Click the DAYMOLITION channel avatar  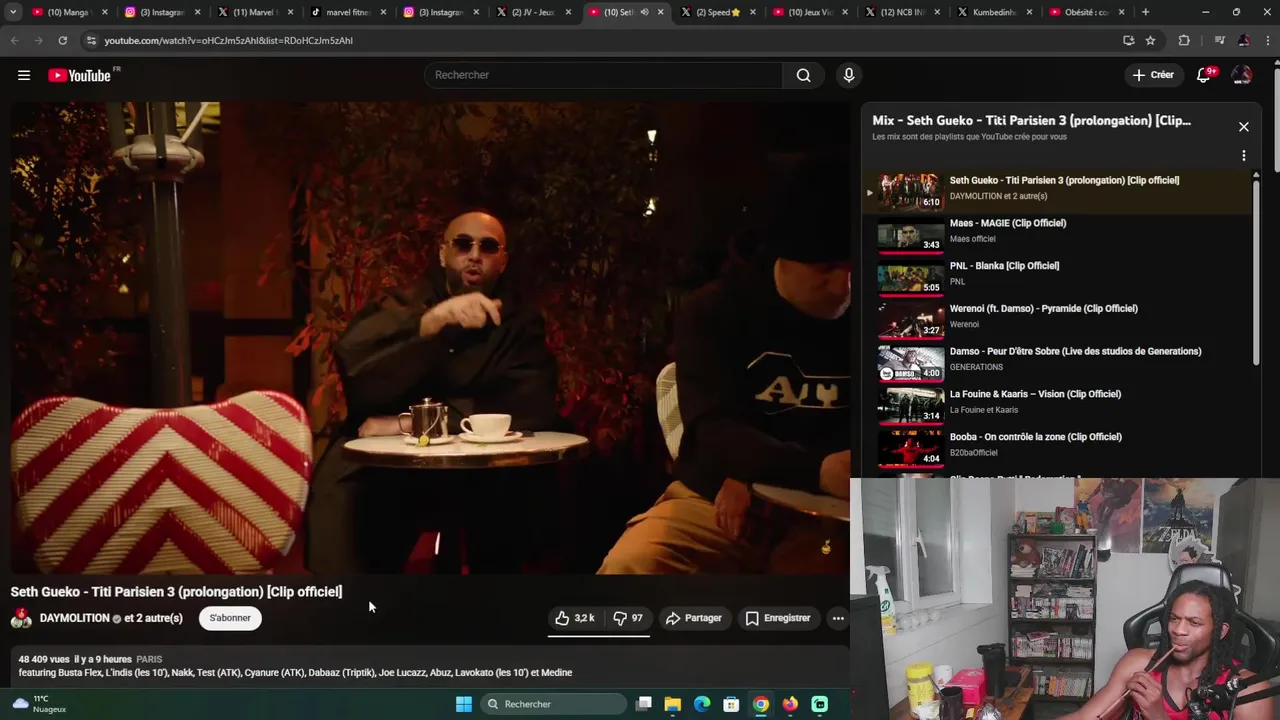pyautogui.click(x=21, y=618)
